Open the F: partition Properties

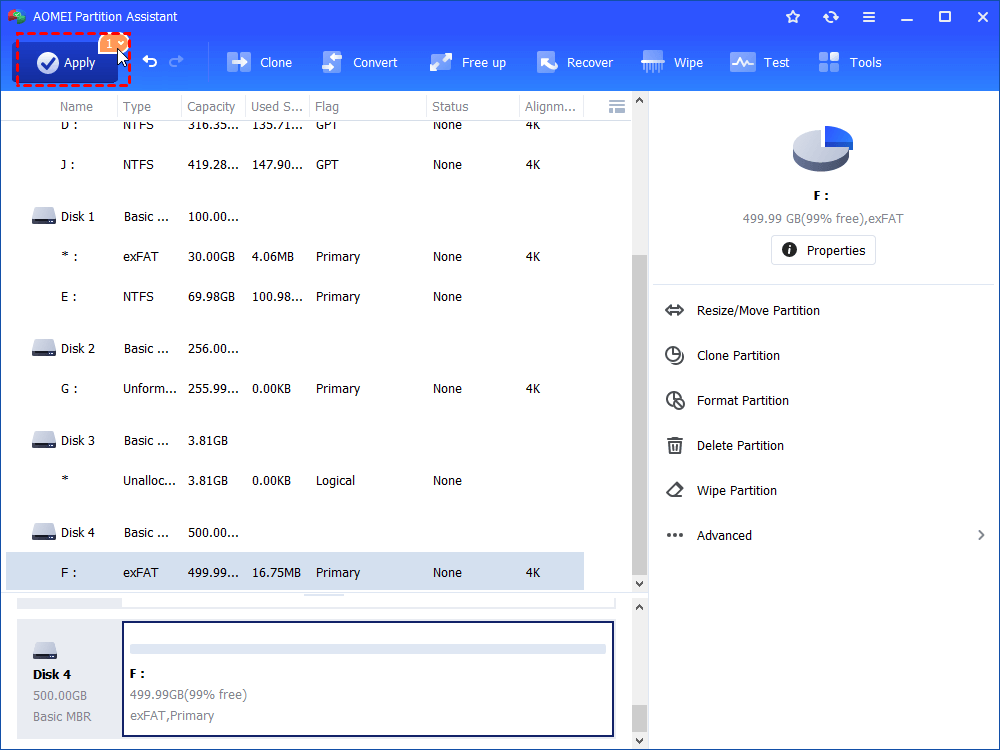(823, 250)
